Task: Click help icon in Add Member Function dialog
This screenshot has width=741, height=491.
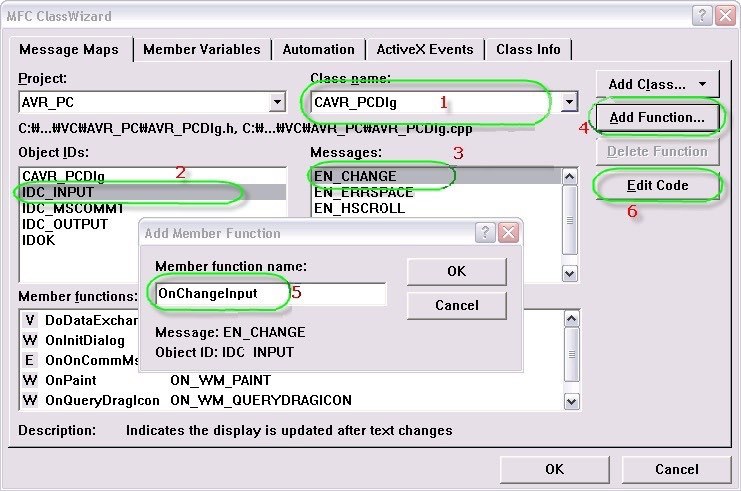Action: [x=485, y=233]
